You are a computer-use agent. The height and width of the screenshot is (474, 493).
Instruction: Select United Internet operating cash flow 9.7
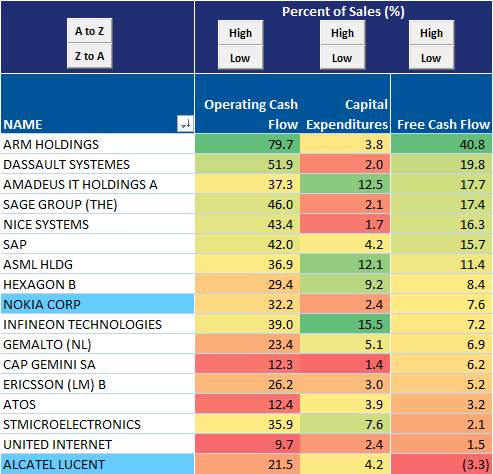247,444
